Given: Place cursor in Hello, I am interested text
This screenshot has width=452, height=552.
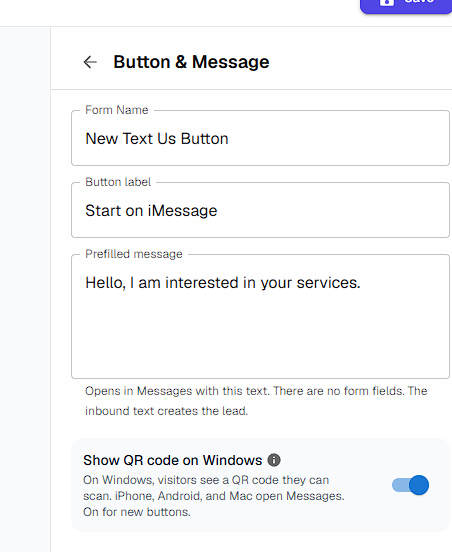Looking at the screenshot, I should [223, 283].
